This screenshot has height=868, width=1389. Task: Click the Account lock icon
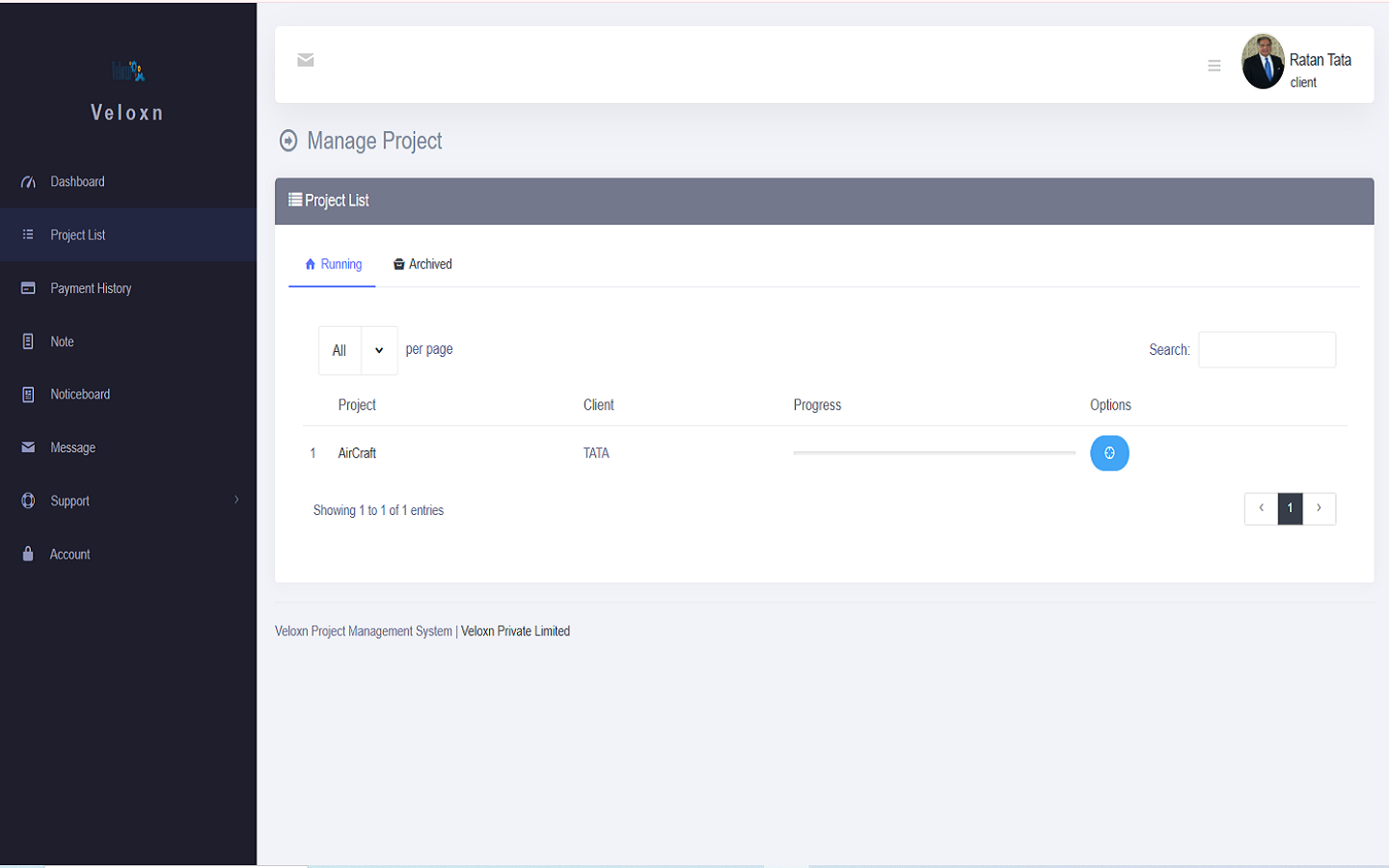[26, 554]
